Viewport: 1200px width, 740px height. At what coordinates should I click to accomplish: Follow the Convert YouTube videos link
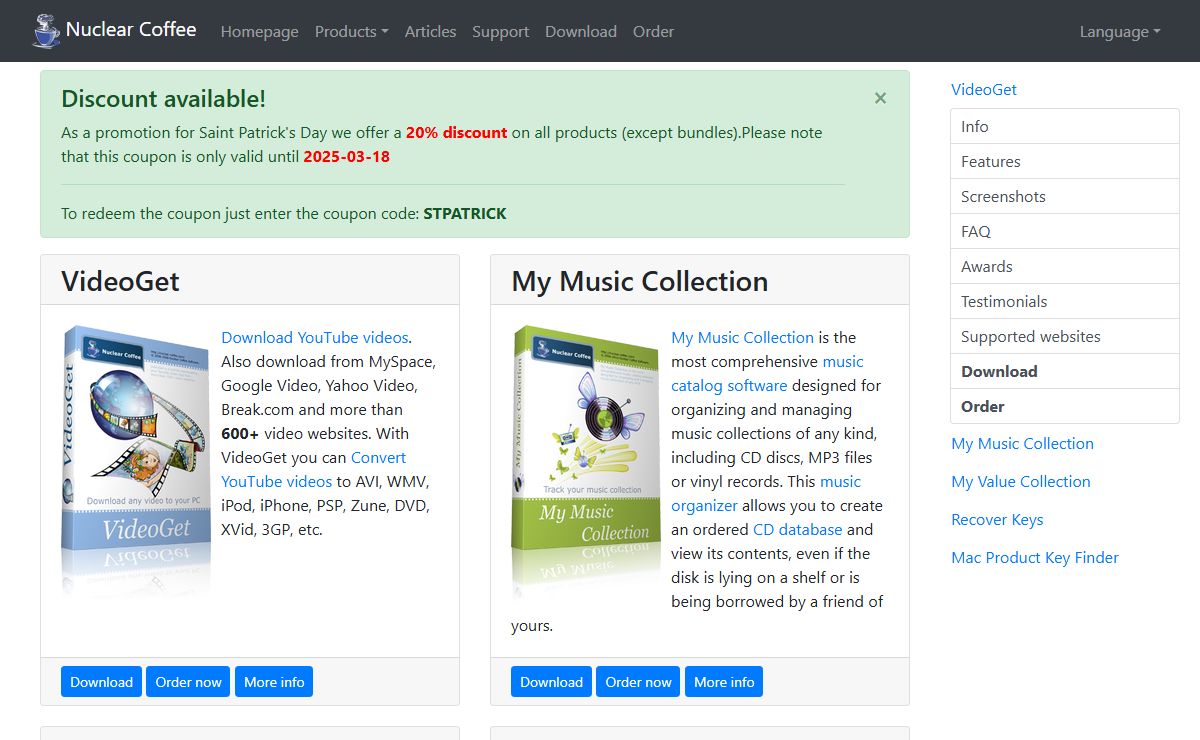pyautogui.click(x=313, y=469)
